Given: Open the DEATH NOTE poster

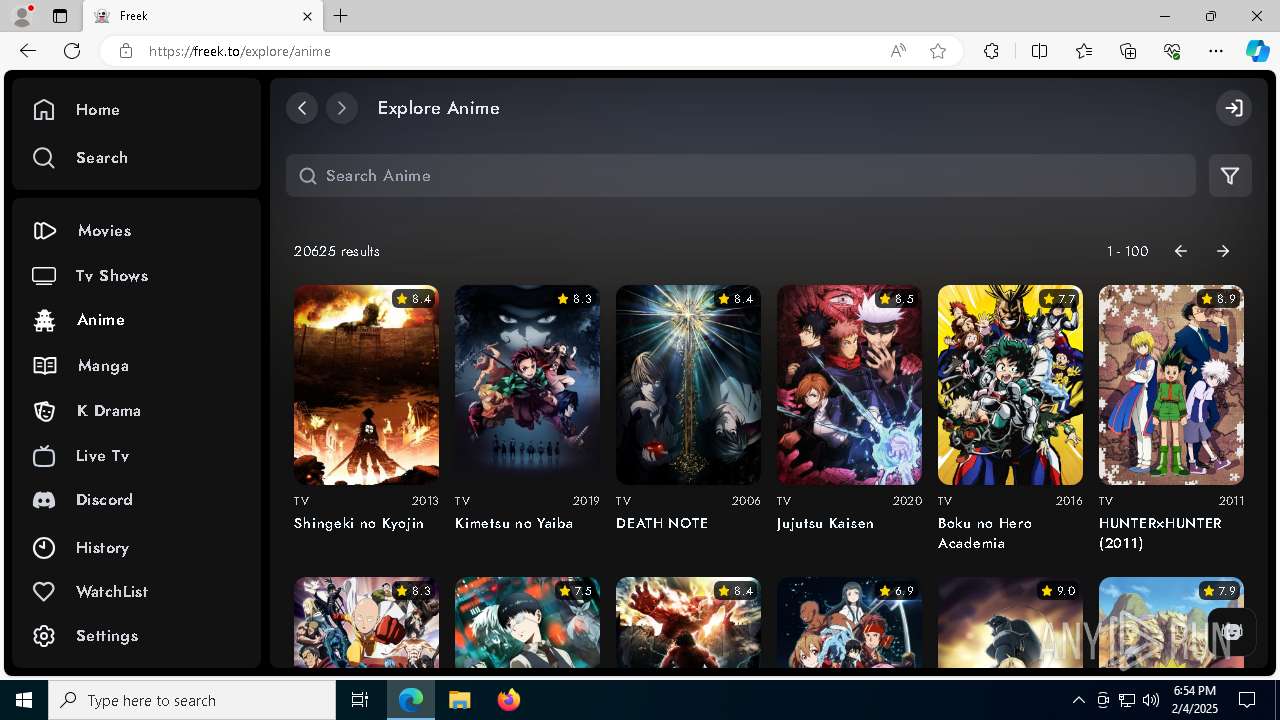Looking at the screenshot, I should (x=688, y=385).
